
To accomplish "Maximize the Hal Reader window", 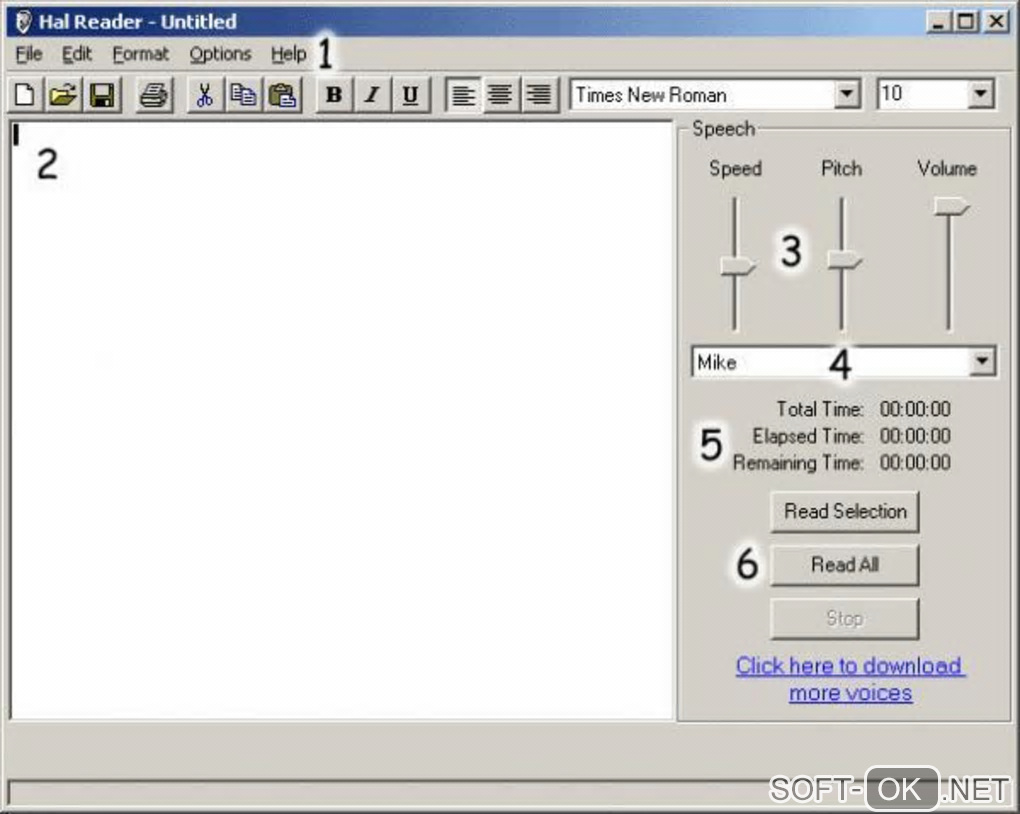I will [x=966, y=21].
